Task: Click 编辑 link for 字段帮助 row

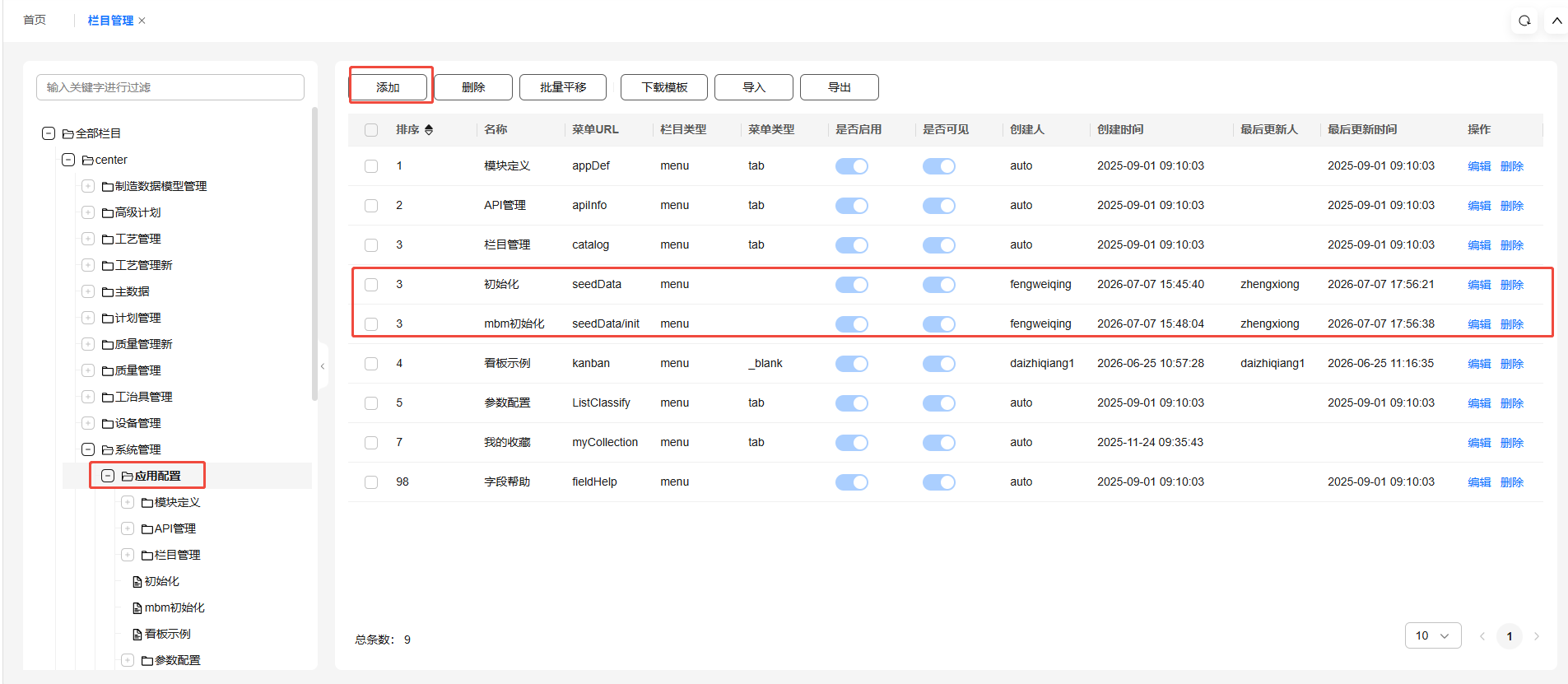Action: click(1479, 482)
